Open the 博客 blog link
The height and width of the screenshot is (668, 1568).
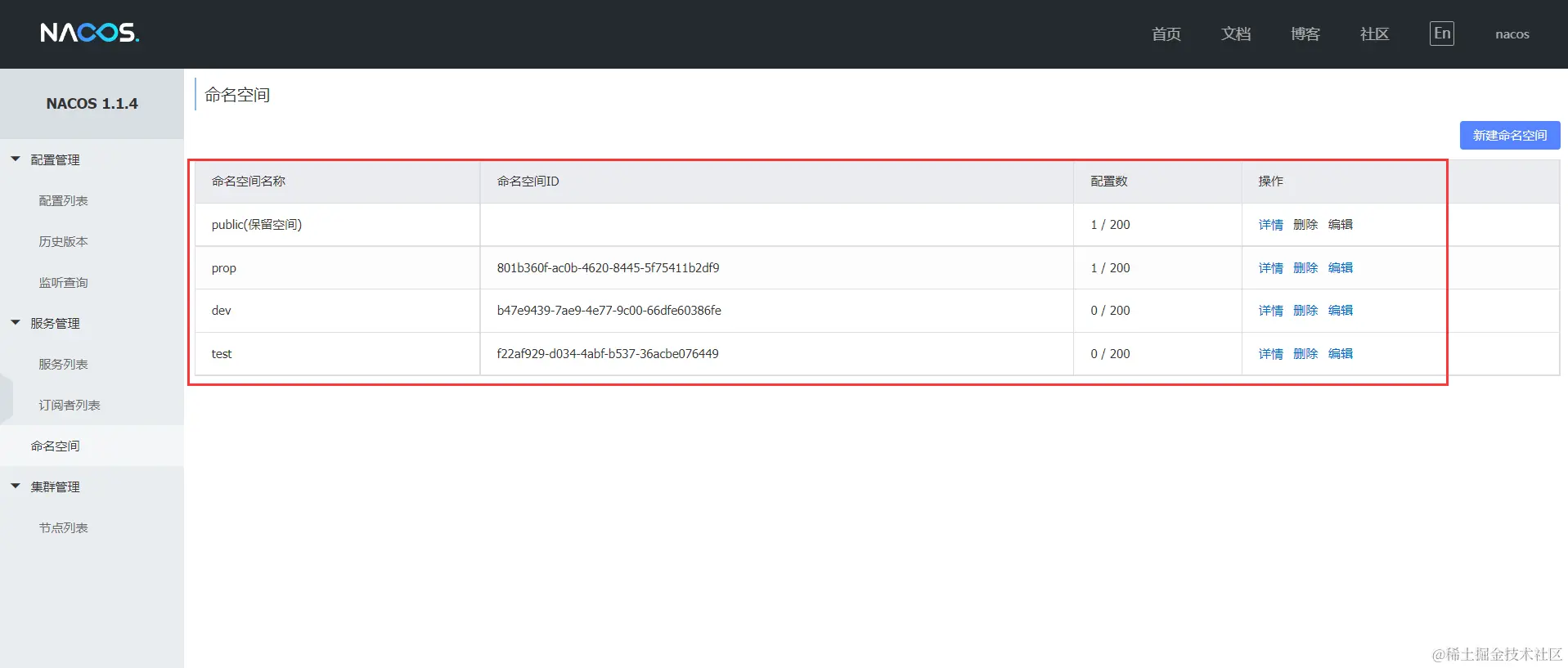click(1305, 34)
